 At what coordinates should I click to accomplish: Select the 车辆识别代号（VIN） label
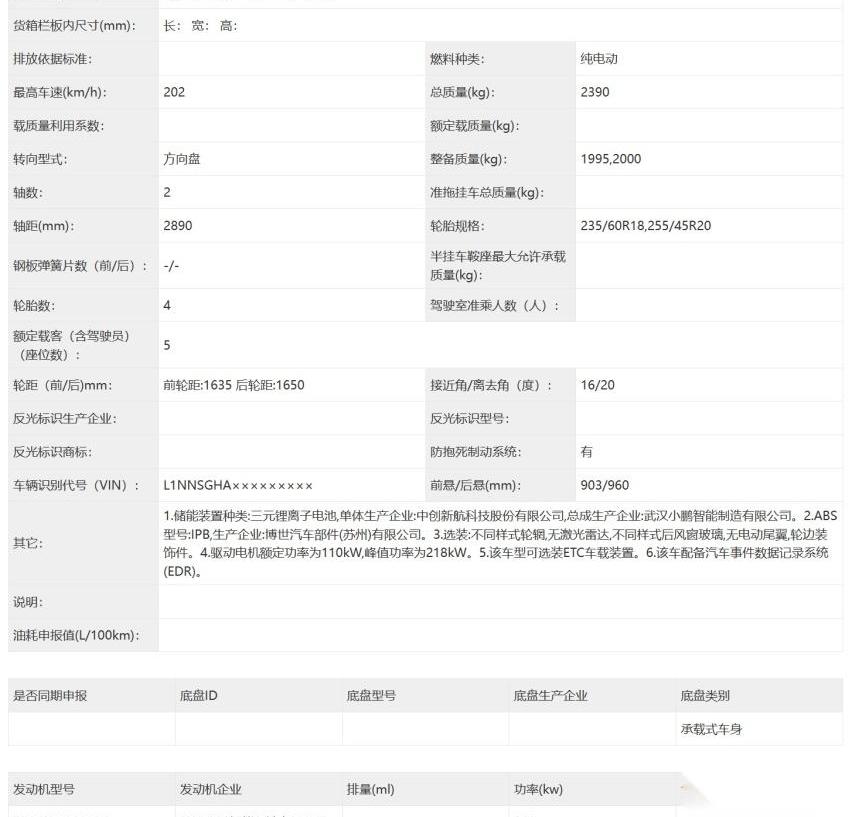76,485
